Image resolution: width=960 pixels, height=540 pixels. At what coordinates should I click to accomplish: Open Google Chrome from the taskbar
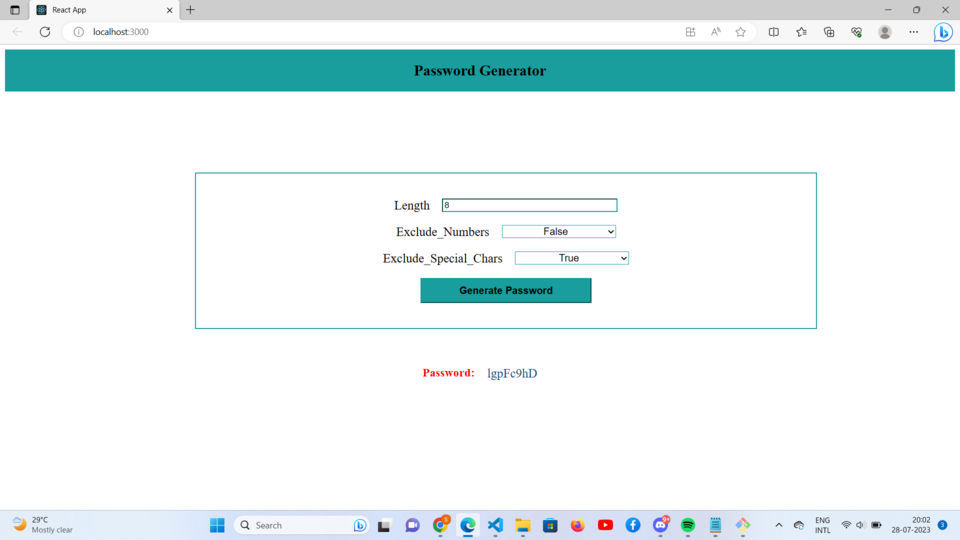(x=440, y=525)
